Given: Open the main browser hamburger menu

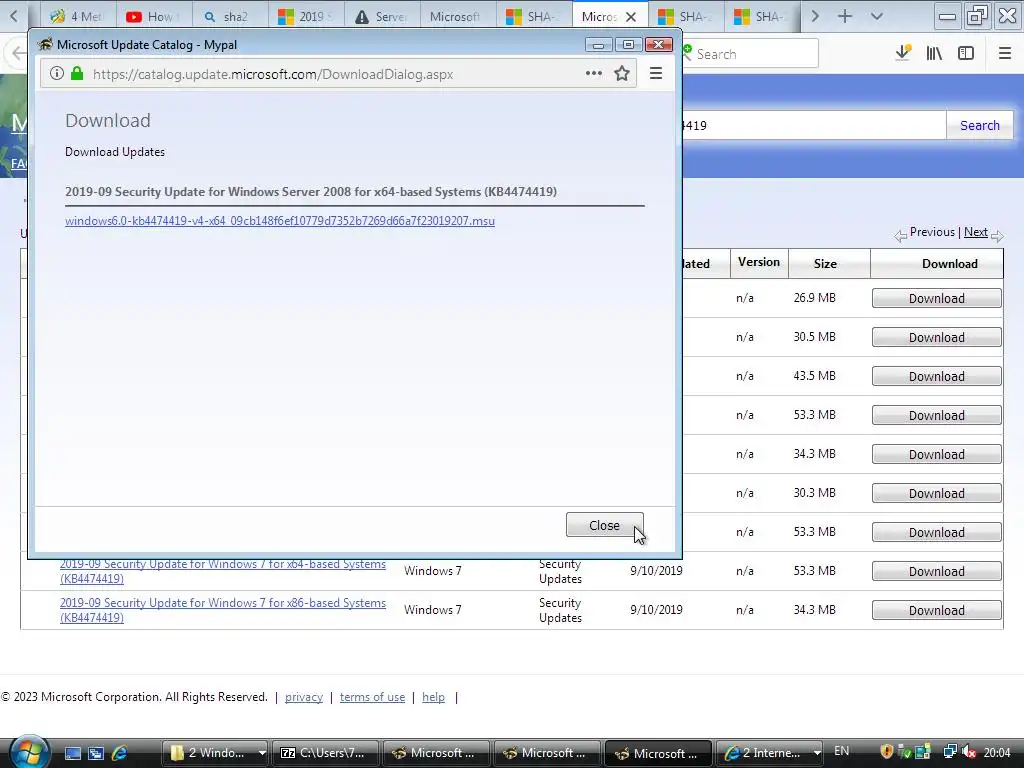Looking at the screenshot, I should 1005,54.
